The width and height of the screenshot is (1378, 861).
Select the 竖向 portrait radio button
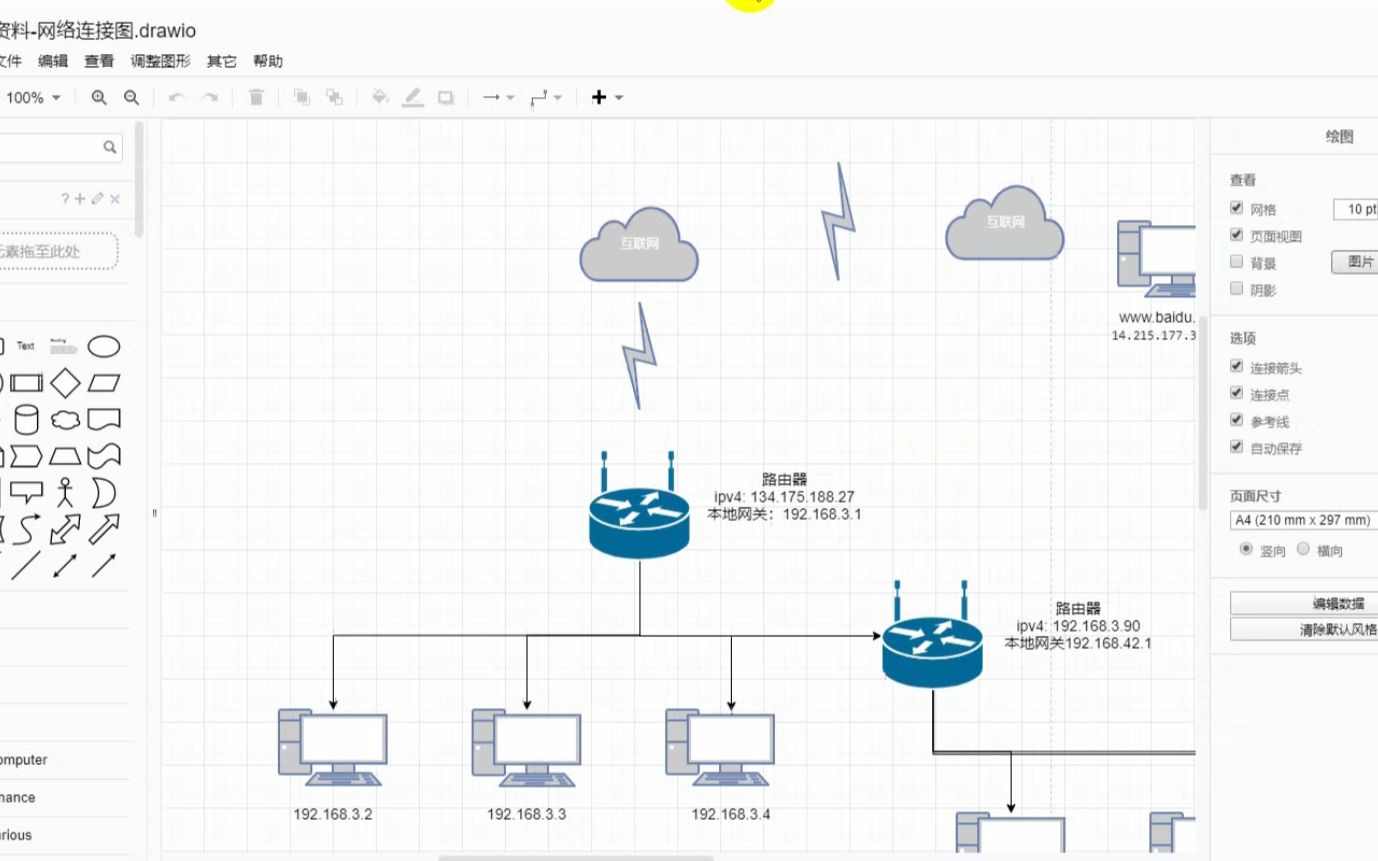click(1246, 549)
